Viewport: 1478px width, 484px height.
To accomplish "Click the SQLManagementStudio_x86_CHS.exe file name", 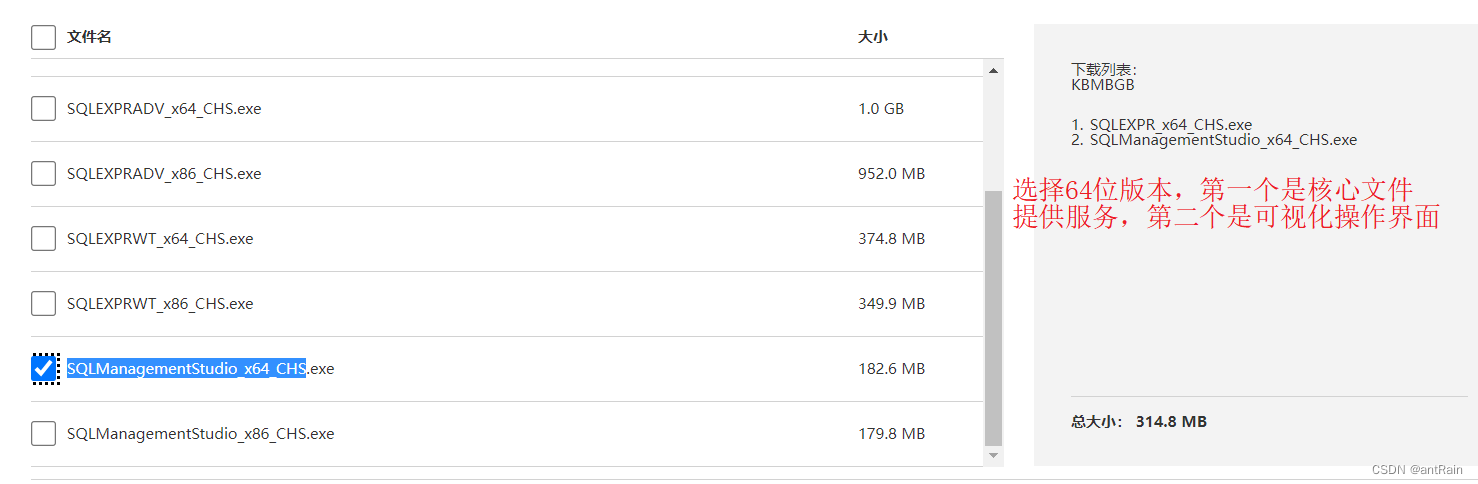I will 200,433.
